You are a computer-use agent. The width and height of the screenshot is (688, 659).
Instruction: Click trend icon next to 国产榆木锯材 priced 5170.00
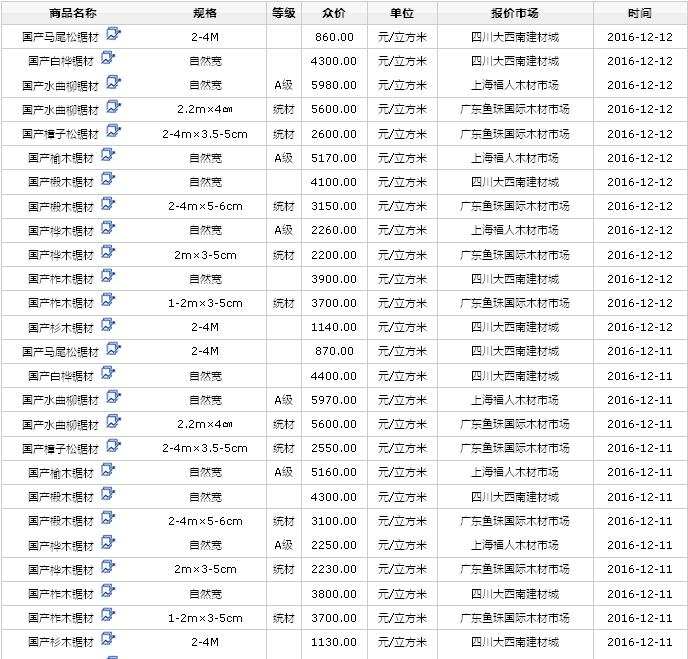point(109,155)
